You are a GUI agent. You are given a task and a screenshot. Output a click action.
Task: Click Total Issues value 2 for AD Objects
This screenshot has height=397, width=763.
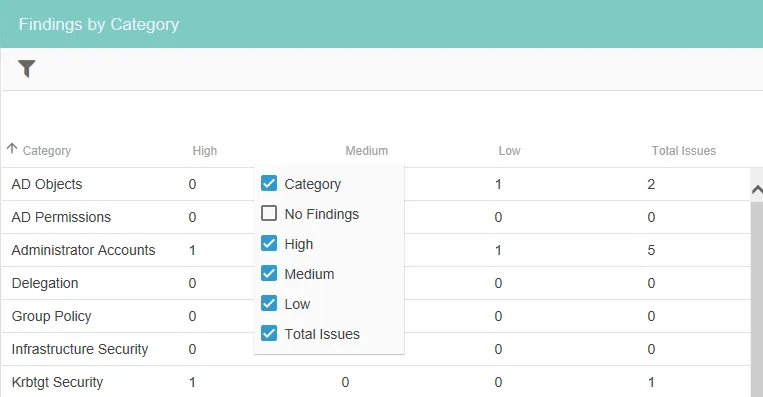pyautogui.click(x=651, y=184)
